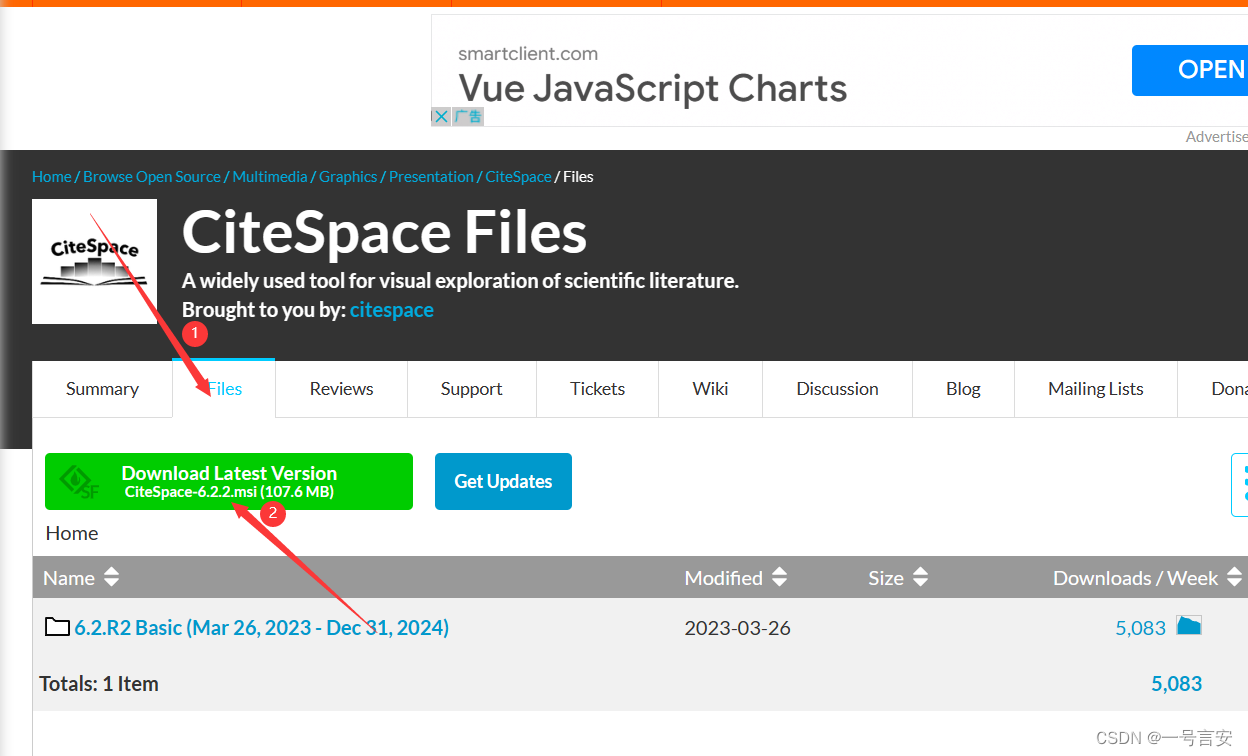Open the Mailing Lists tab

[x=1096, y=389]
